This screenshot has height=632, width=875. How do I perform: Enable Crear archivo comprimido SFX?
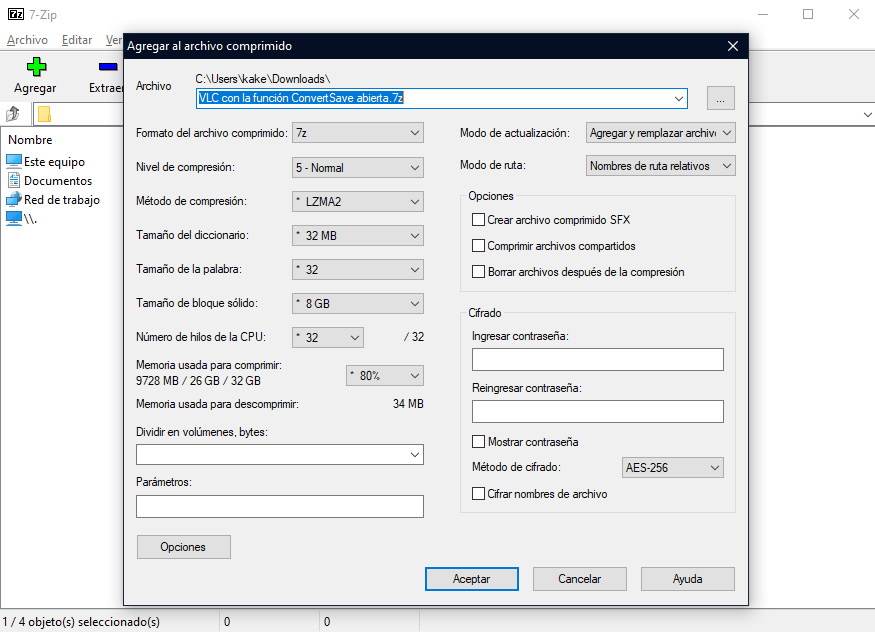tap(477, 219)
